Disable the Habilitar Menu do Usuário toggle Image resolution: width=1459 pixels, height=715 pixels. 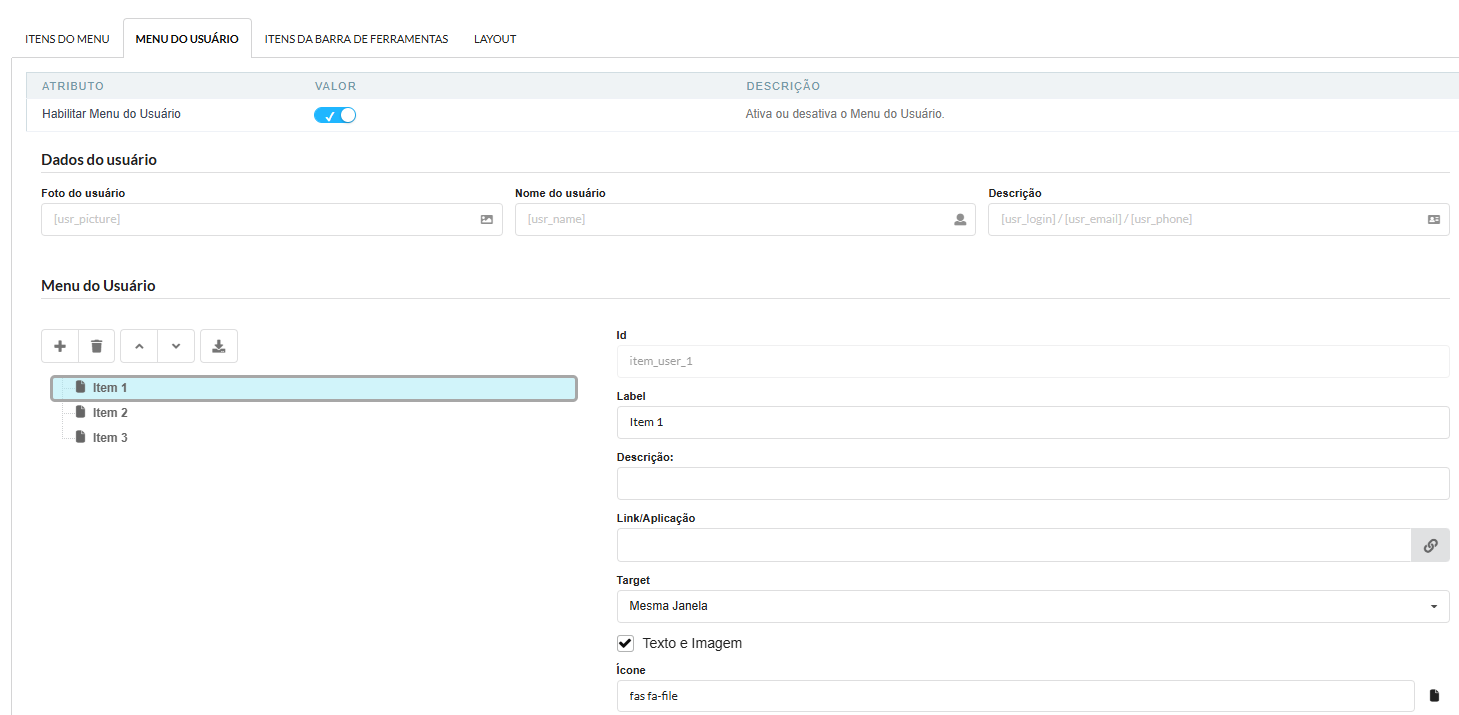[x=335, y=115]
